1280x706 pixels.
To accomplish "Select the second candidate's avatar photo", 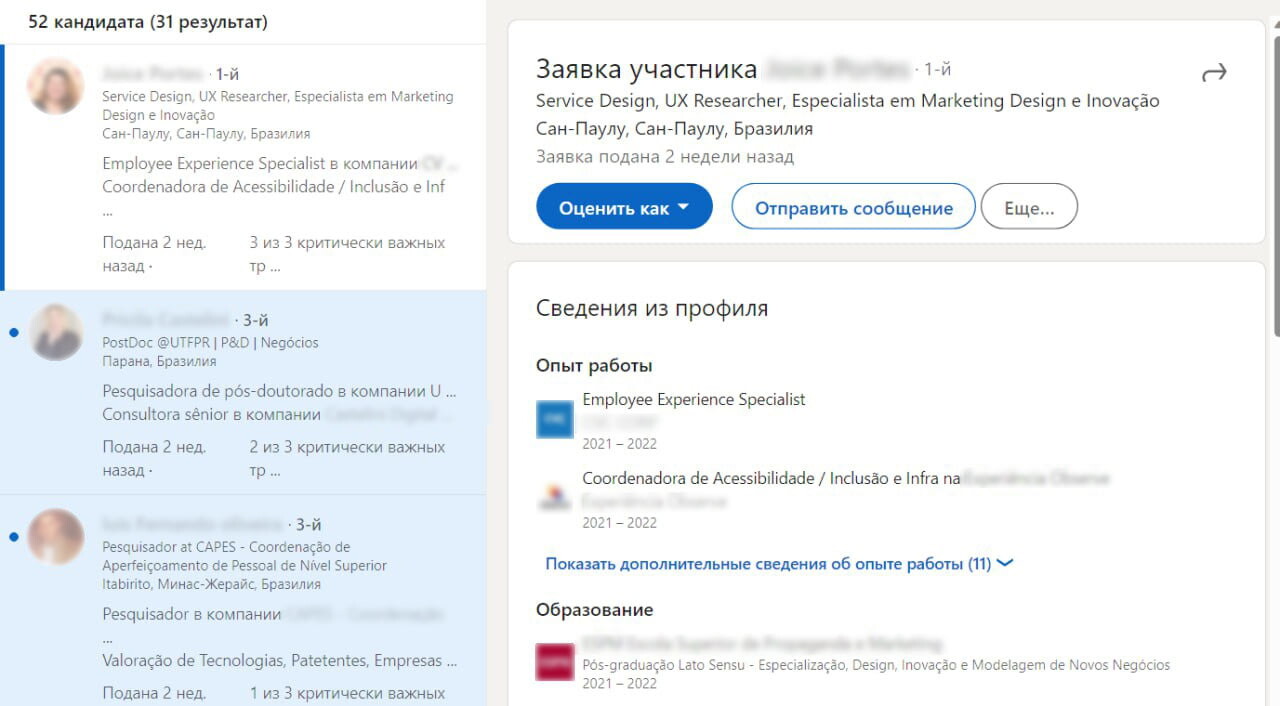I will click(55, 333).
